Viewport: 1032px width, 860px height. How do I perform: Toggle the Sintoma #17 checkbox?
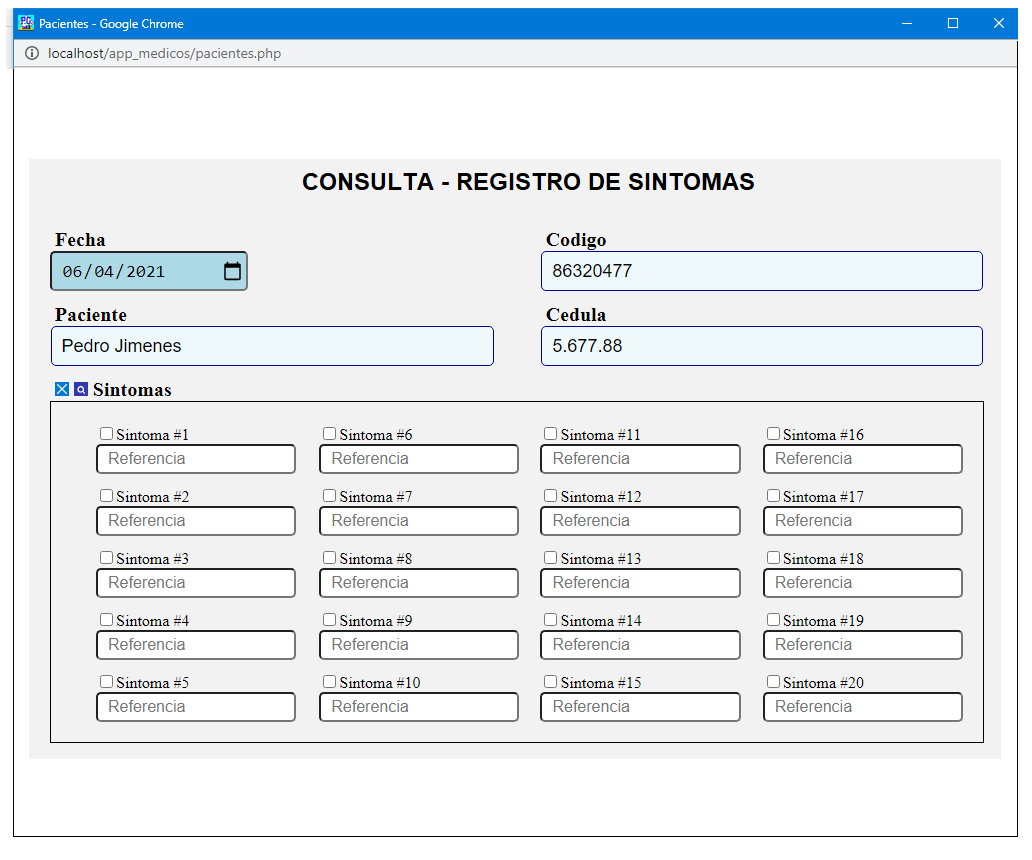point(773,495)
